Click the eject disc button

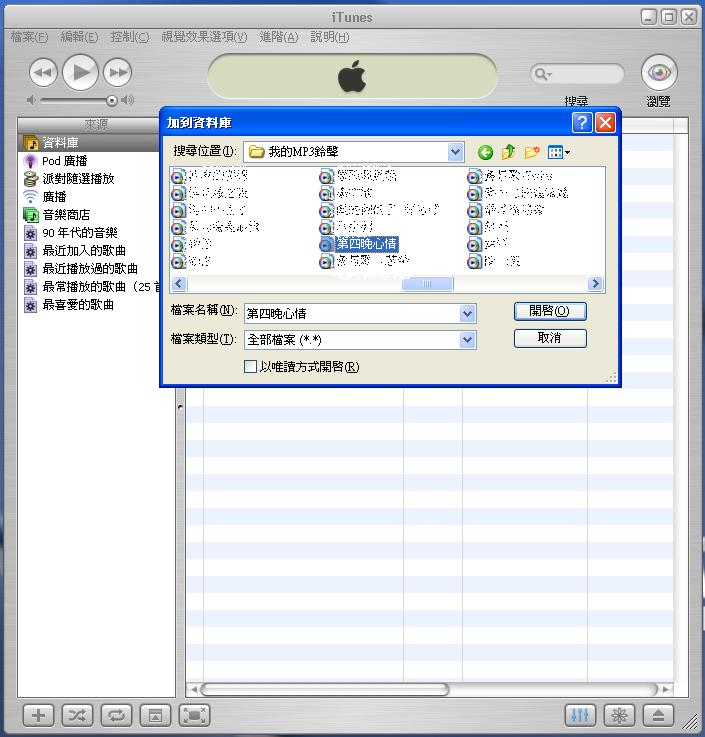(658, 715)
